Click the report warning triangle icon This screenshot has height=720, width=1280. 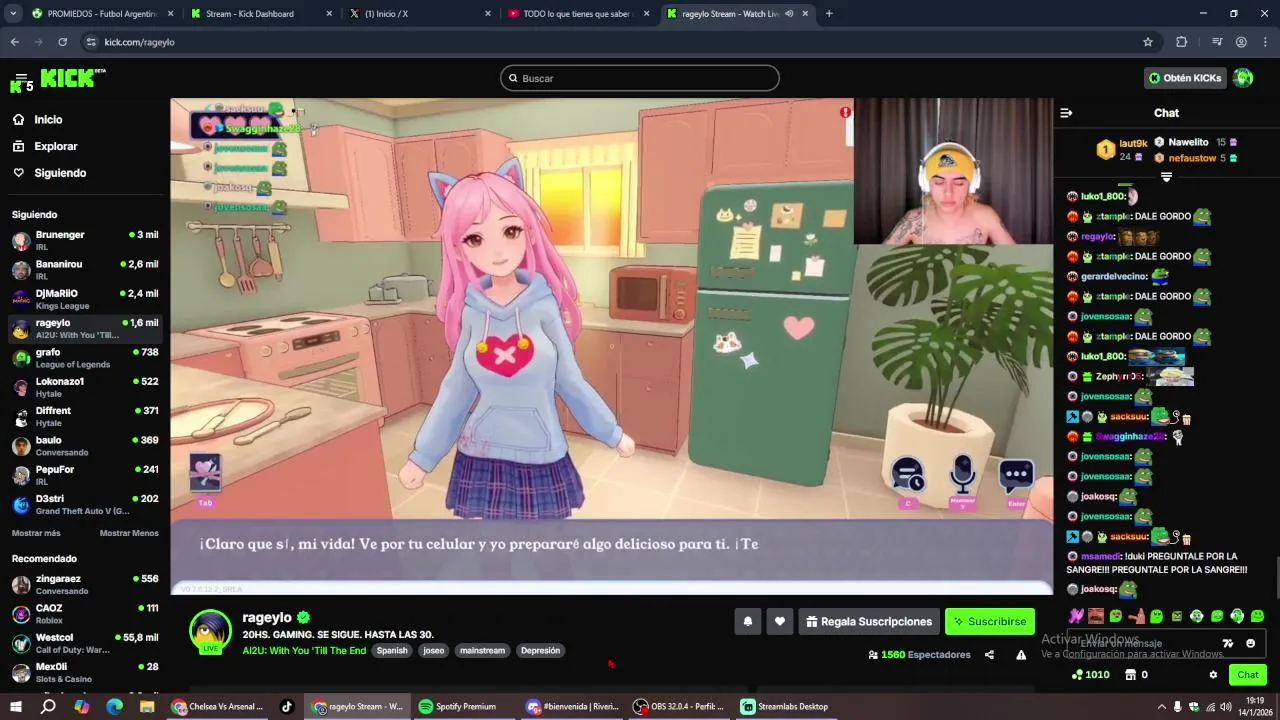pos(1021,655)
